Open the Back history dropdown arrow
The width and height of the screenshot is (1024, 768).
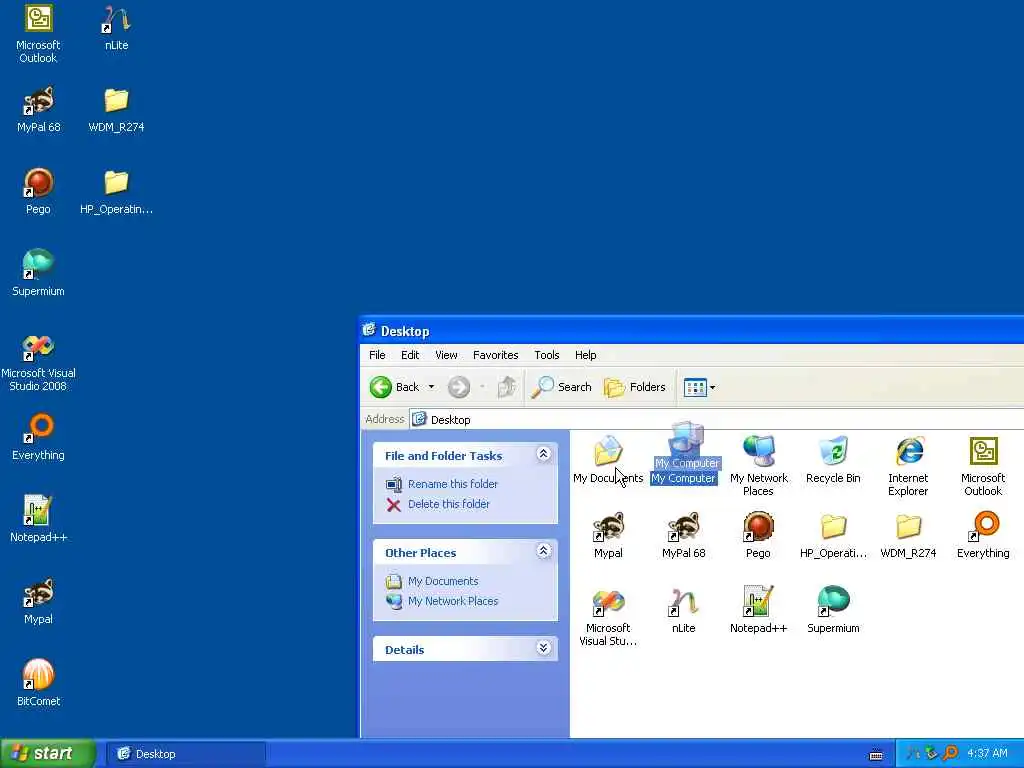(431, 387)
